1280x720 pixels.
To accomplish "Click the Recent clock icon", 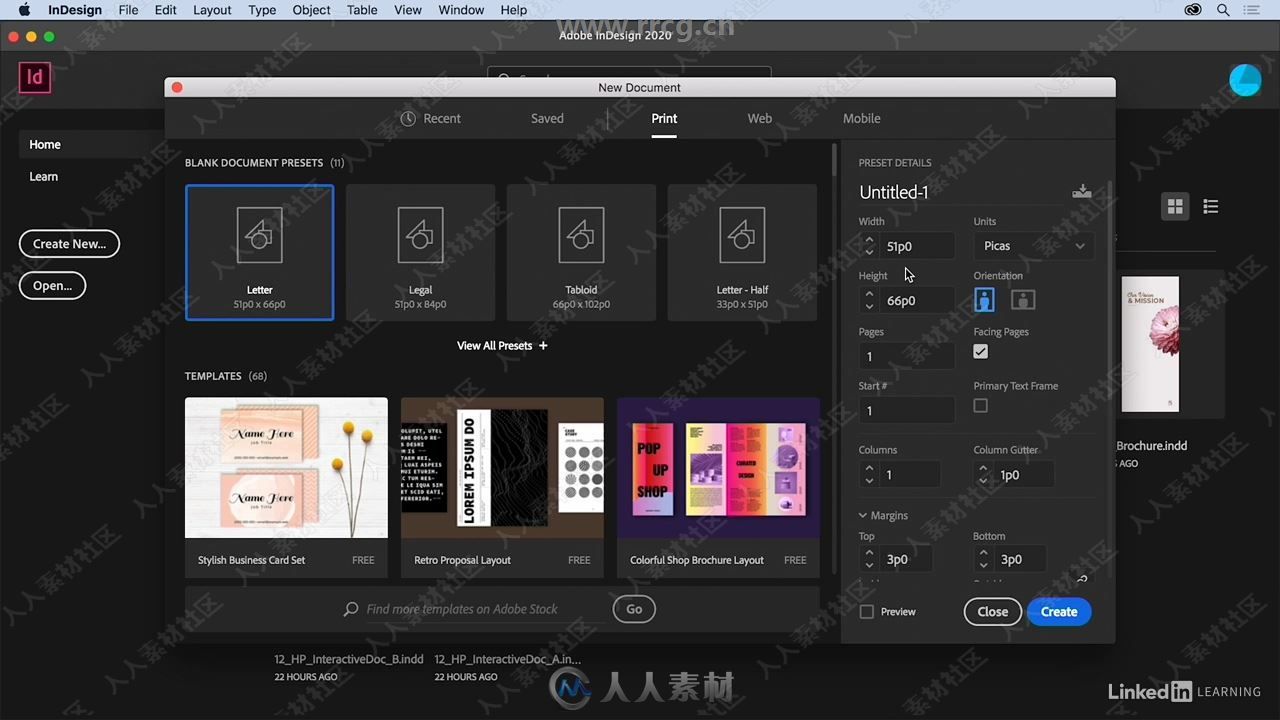I will [408, 118].
